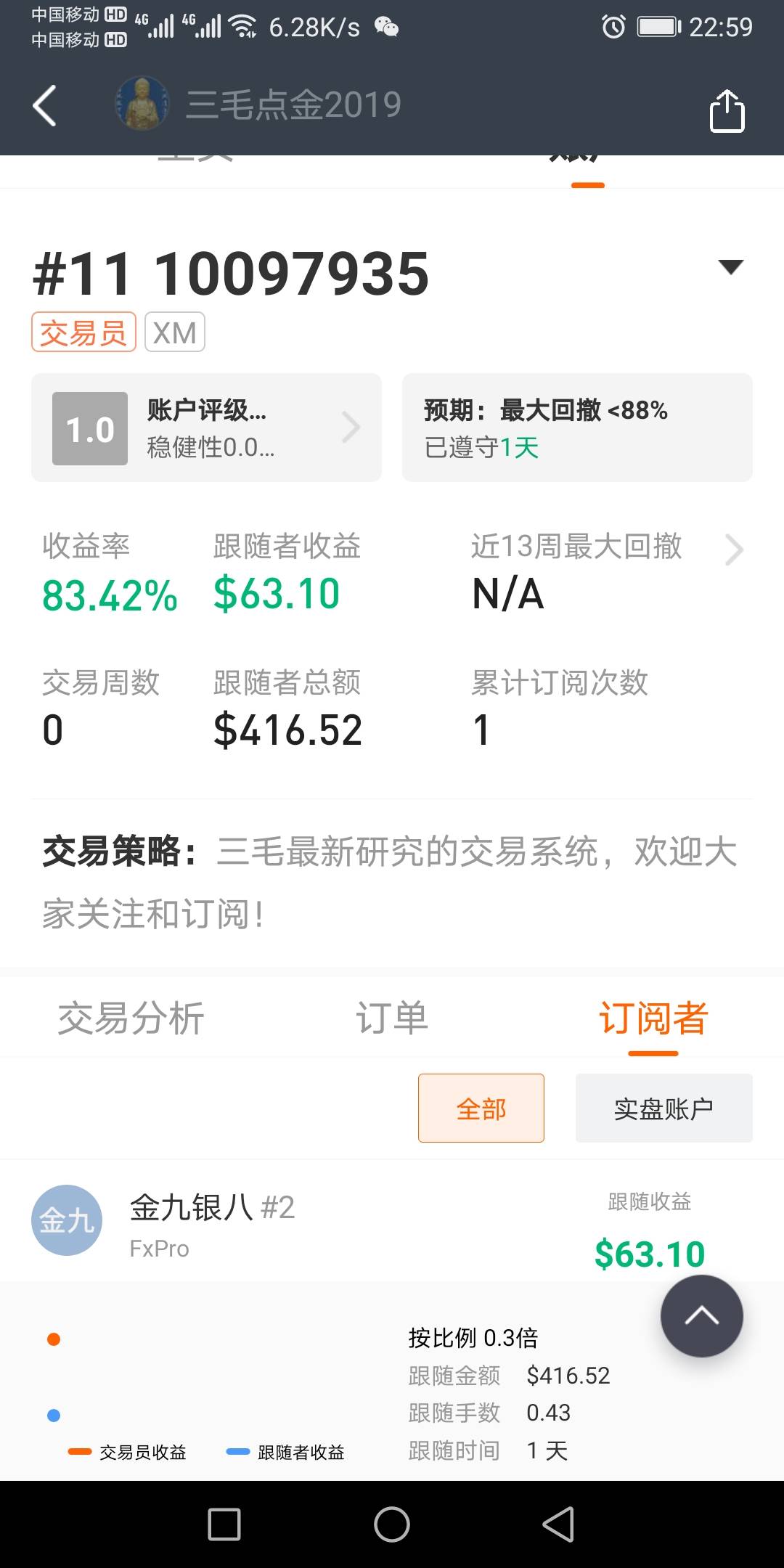Viewport: 784px width, 1568px height.
Task: Open the 账户评级 rating card chevron
Action: pos(351,428)
